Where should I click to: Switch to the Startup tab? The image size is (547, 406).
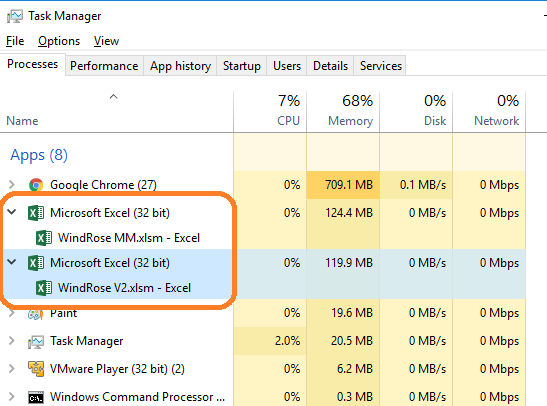[x=242, y=66]
